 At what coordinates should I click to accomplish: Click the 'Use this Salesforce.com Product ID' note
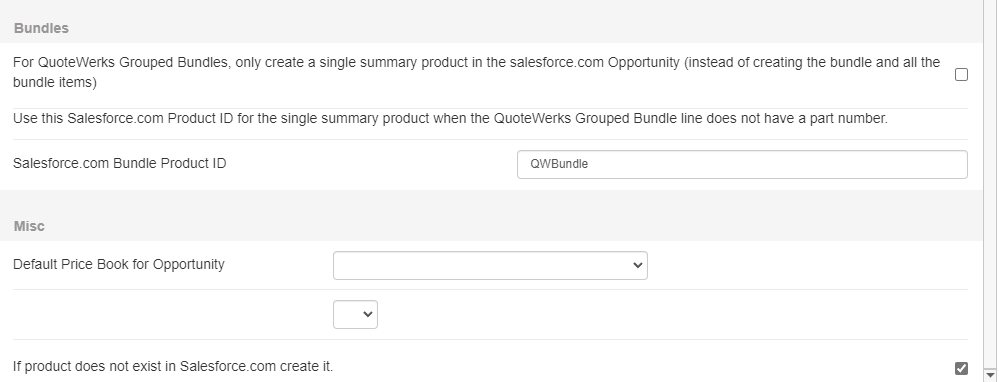pos(450,118)
